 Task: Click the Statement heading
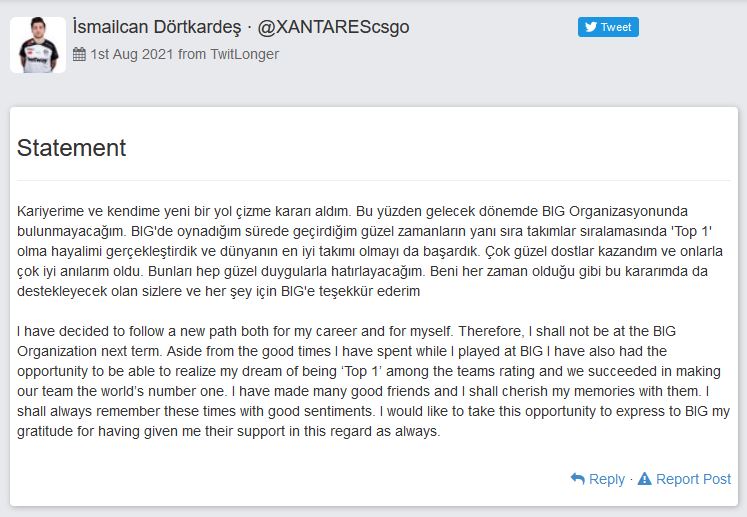pos(71,148)
